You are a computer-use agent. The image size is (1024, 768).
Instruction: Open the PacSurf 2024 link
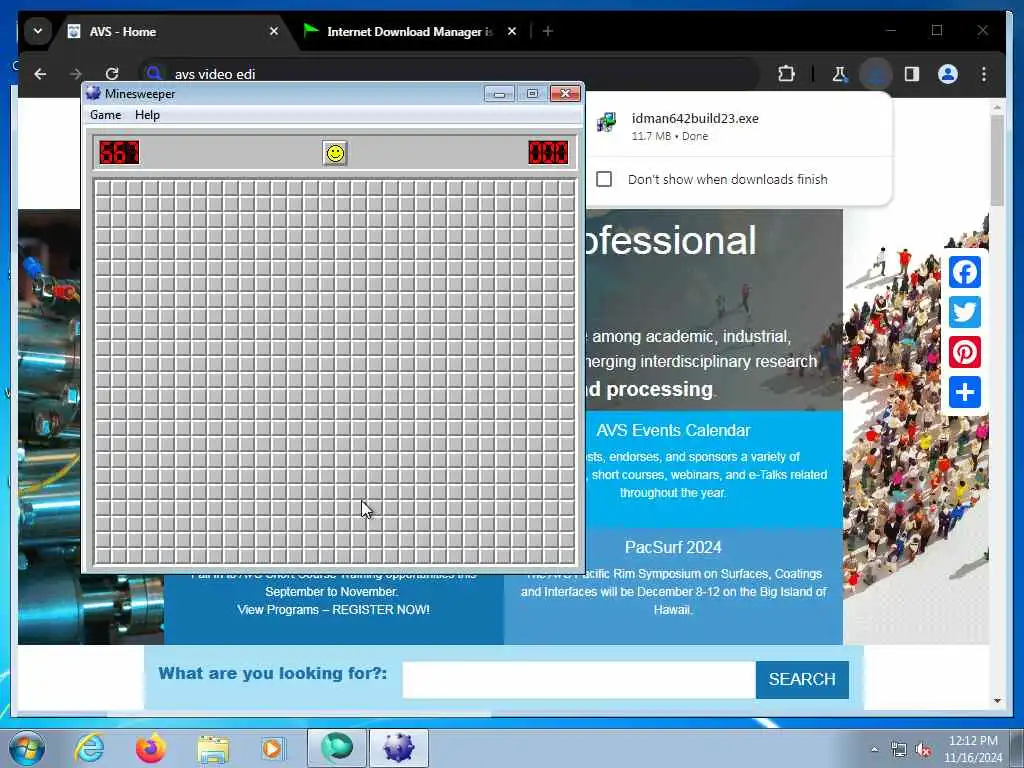673,547
